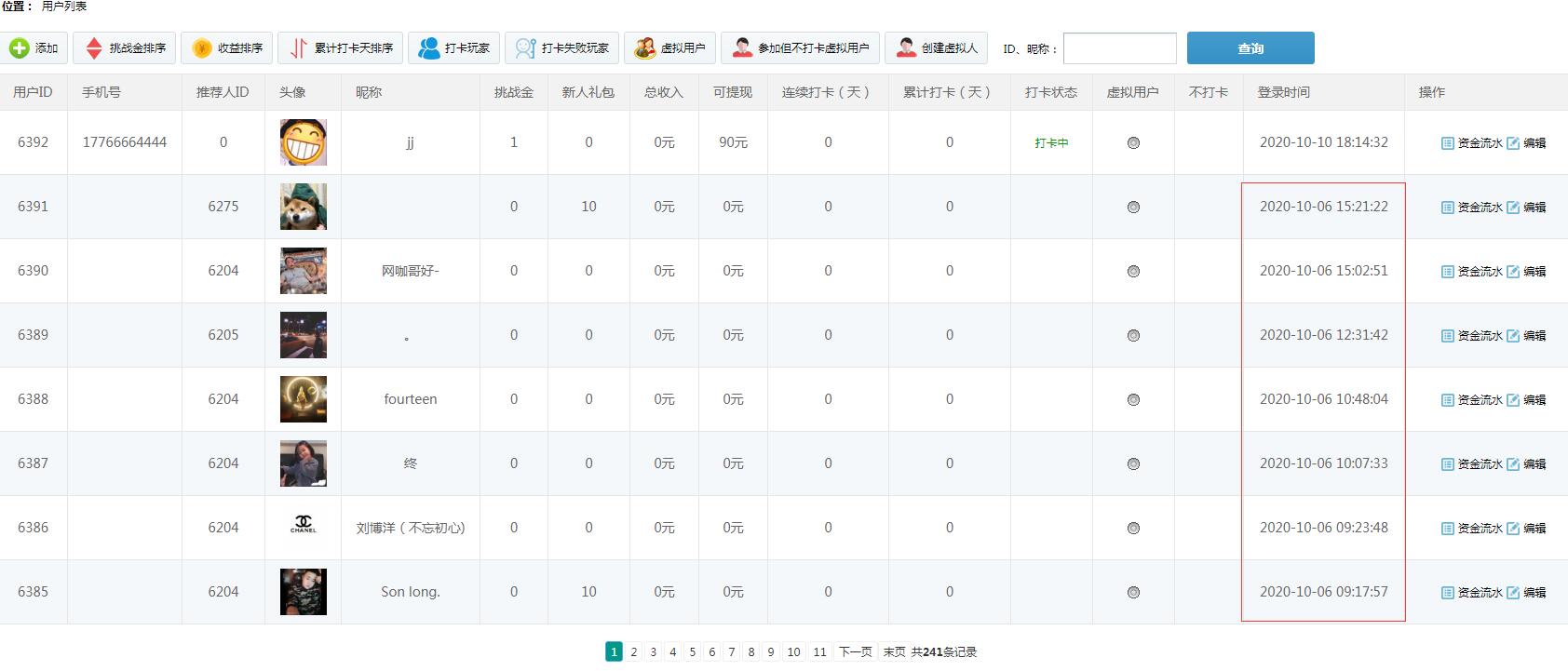Edit user 6390
1568x671 pixels.
[x=1527, y=272]
